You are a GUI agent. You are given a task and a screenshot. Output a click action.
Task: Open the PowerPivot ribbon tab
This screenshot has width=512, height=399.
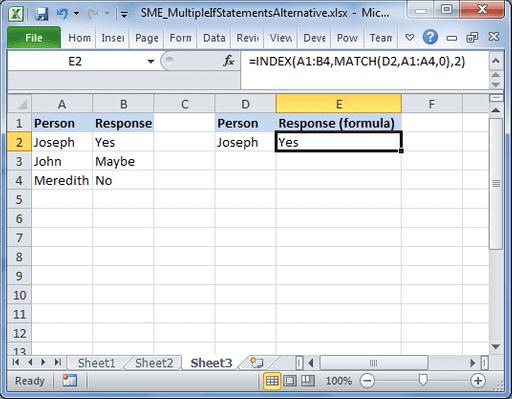point(347,38)
